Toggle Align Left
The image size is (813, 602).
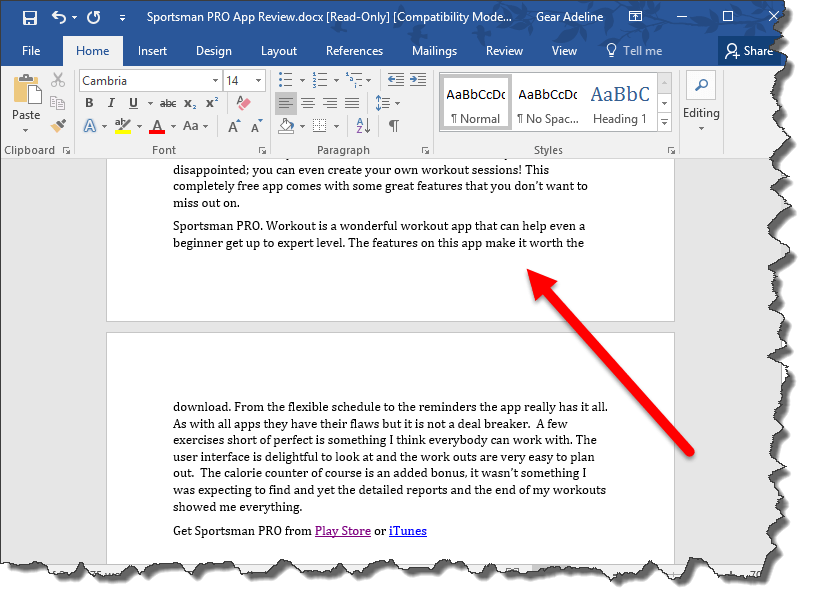(286, 103)
